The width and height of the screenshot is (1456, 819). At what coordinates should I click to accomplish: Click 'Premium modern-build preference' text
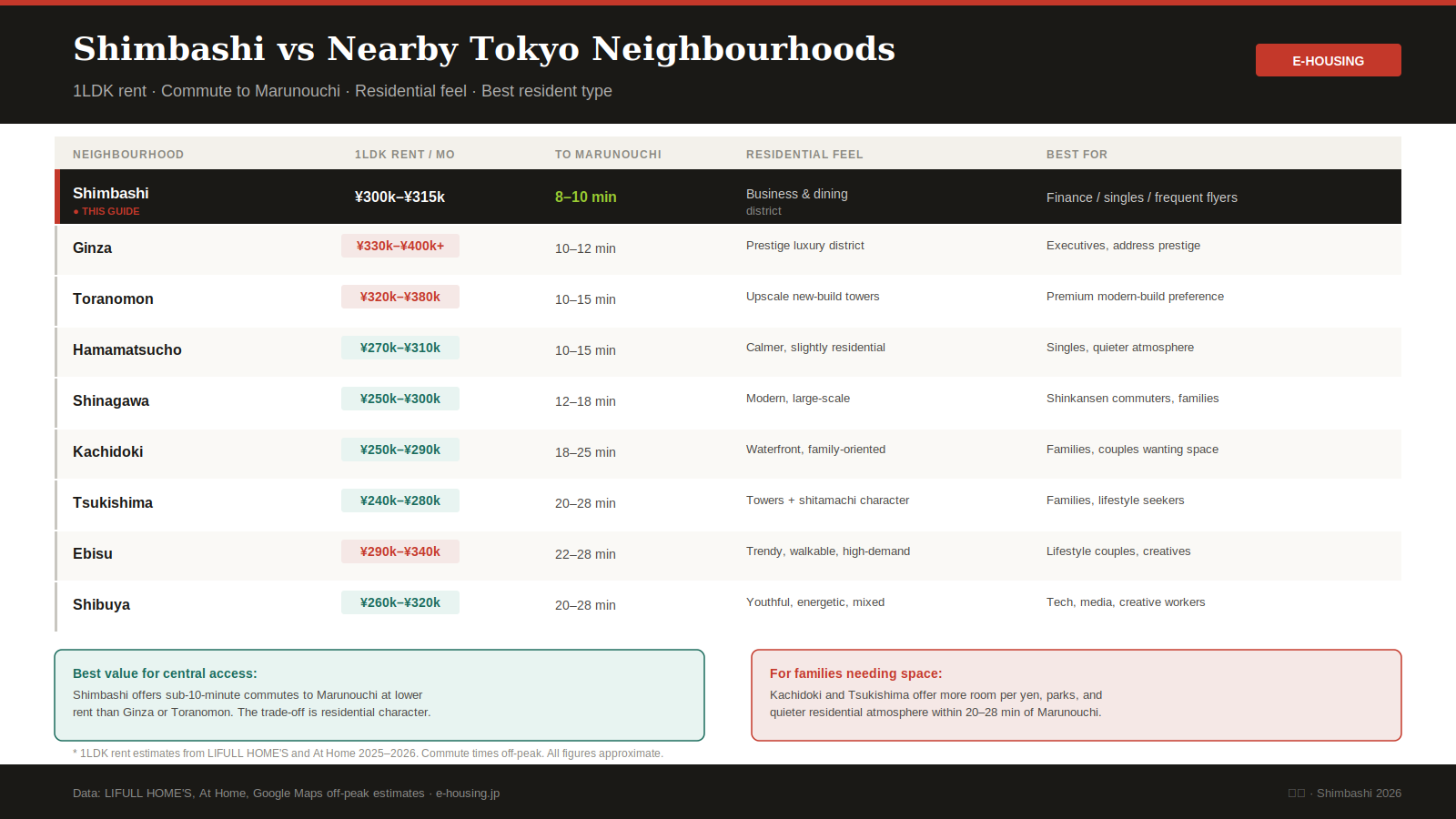click(x=1135, y=297)
